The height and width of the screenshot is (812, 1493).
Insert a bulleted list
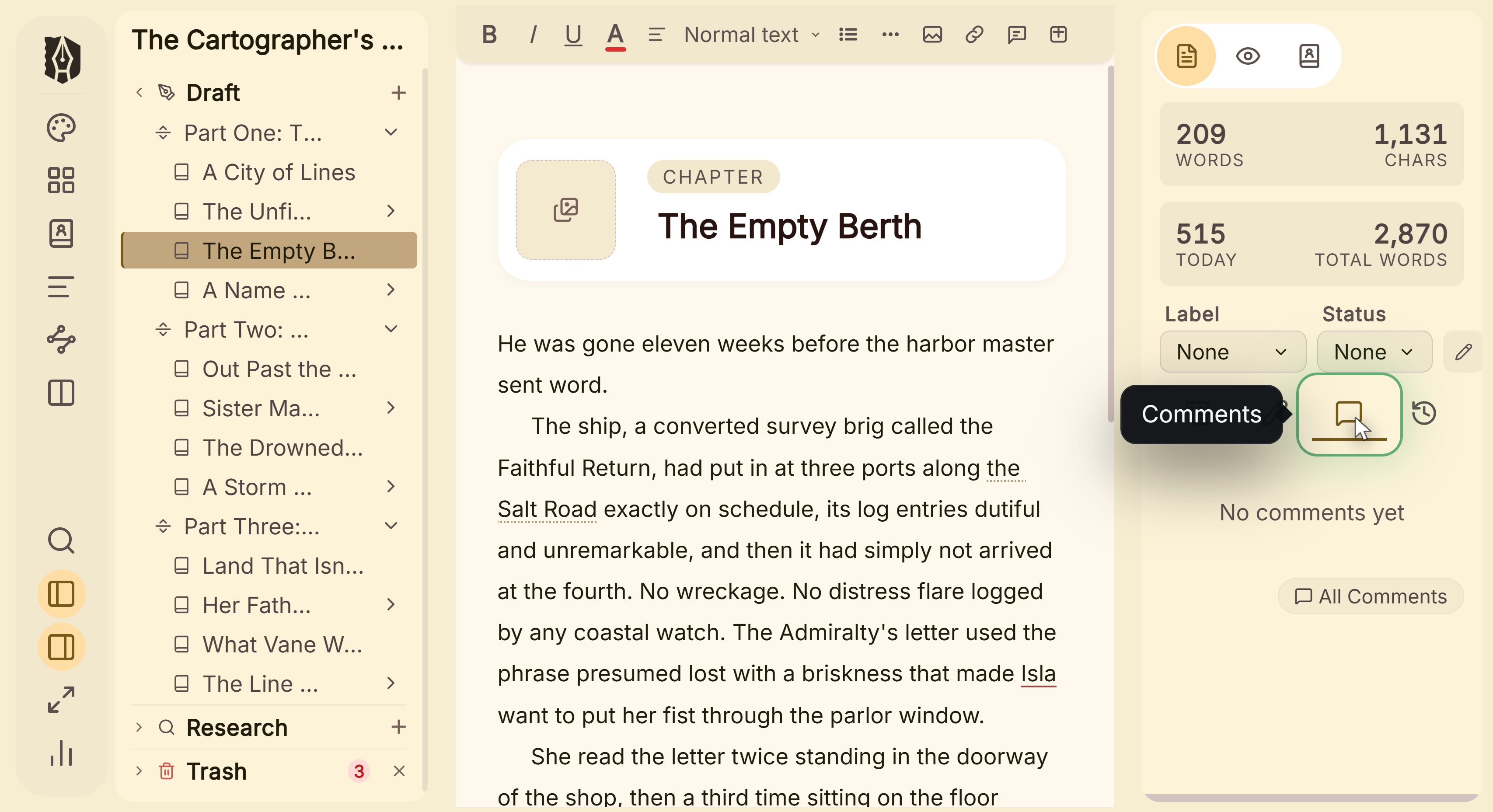pyautogui.click(x=848, y=35)
